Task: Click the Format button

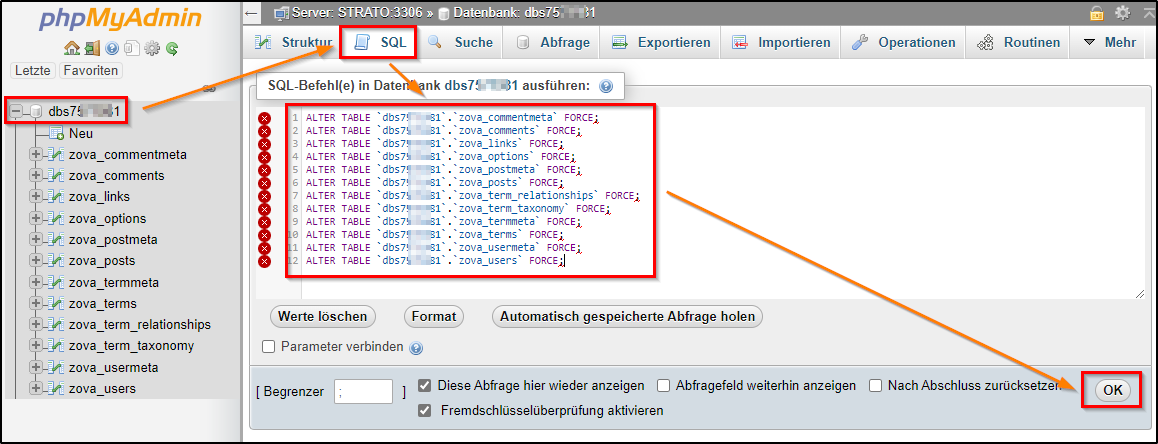Action: (x=434, y=316)
